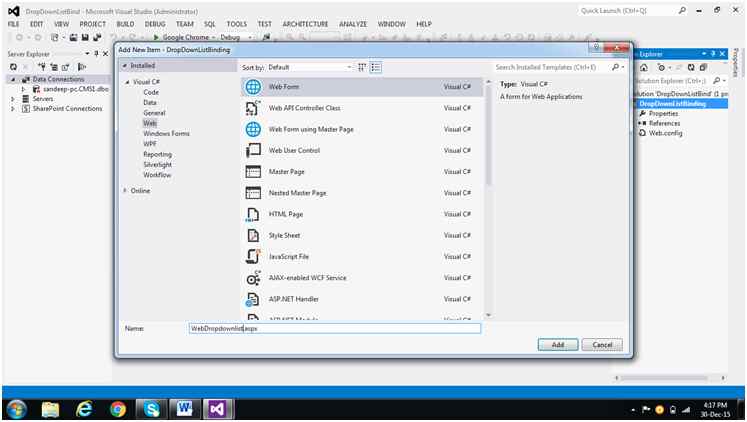This screenshot has width=747, height=422.
Task: Choose the HTML Page template icon
Action: pyautogui.click(x=253, y=214)
